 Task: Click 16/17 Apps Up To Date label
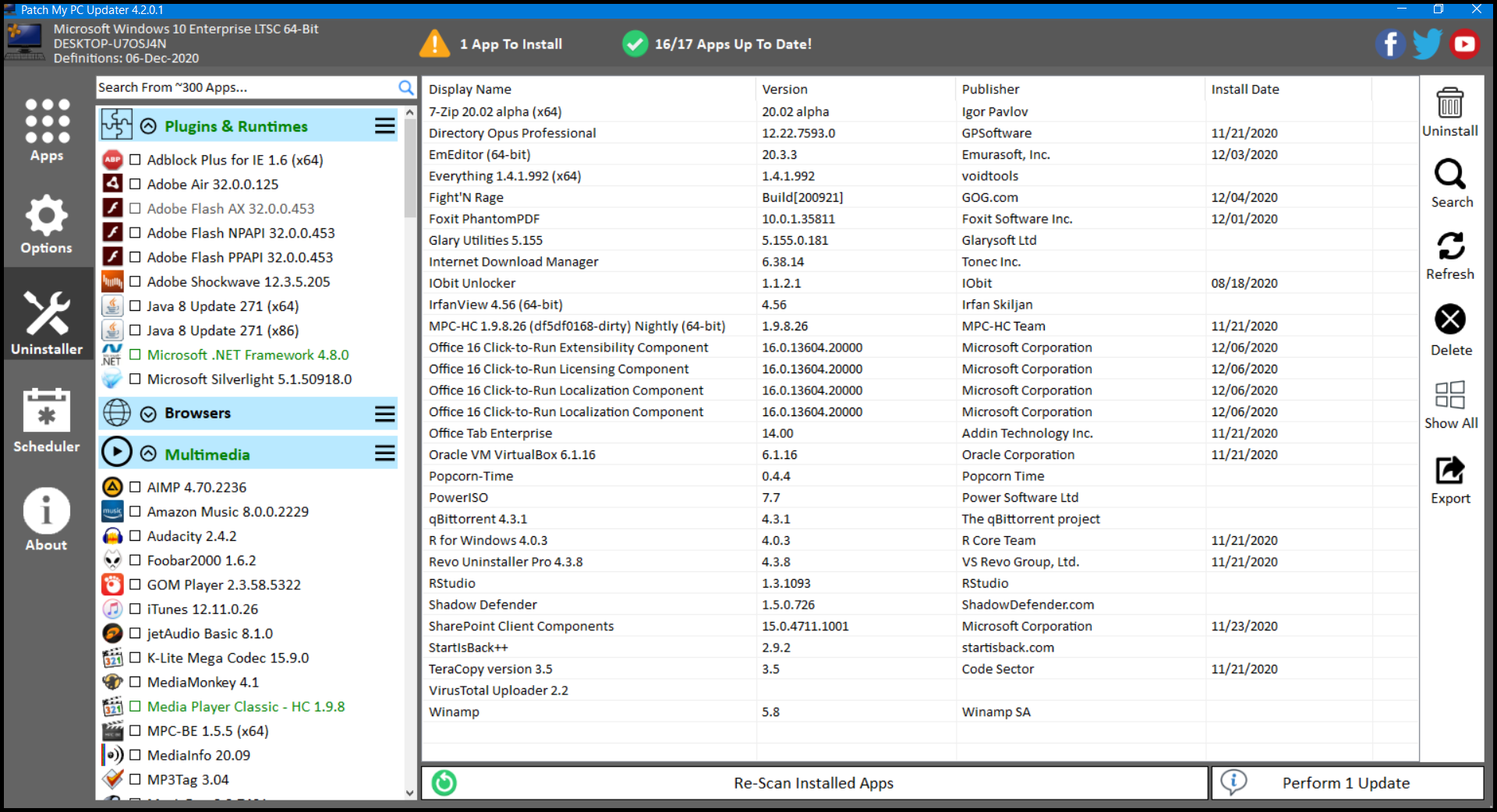(x=733, y=44)
